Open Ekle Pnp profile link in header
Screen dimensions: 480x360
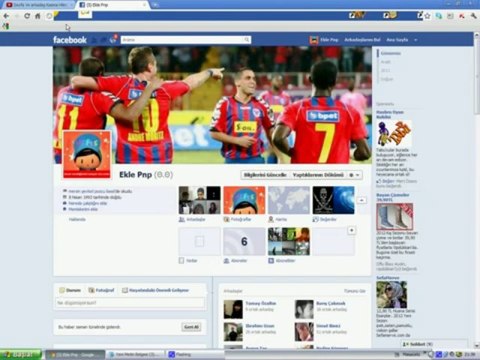point(329,40)
